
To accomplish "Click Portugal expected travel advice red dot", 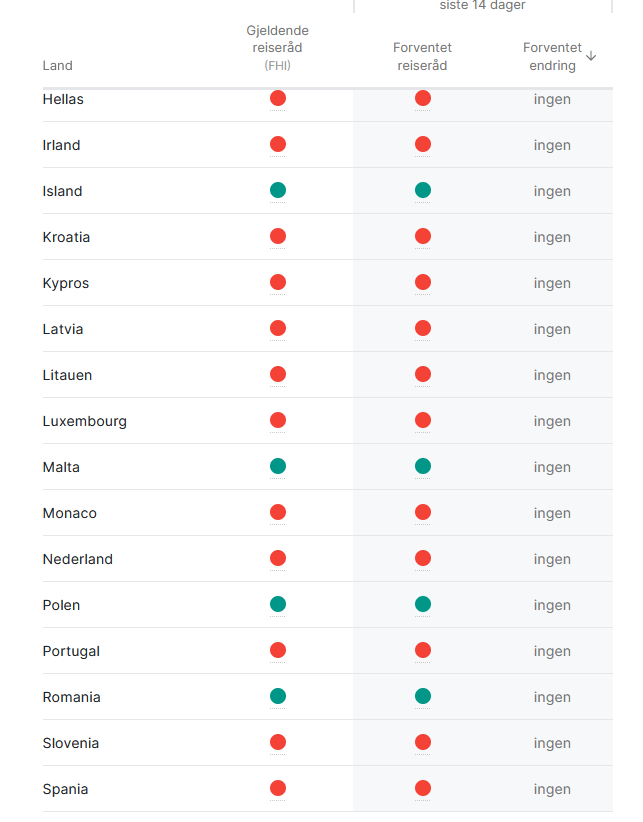I will click(x=423, y=650).
